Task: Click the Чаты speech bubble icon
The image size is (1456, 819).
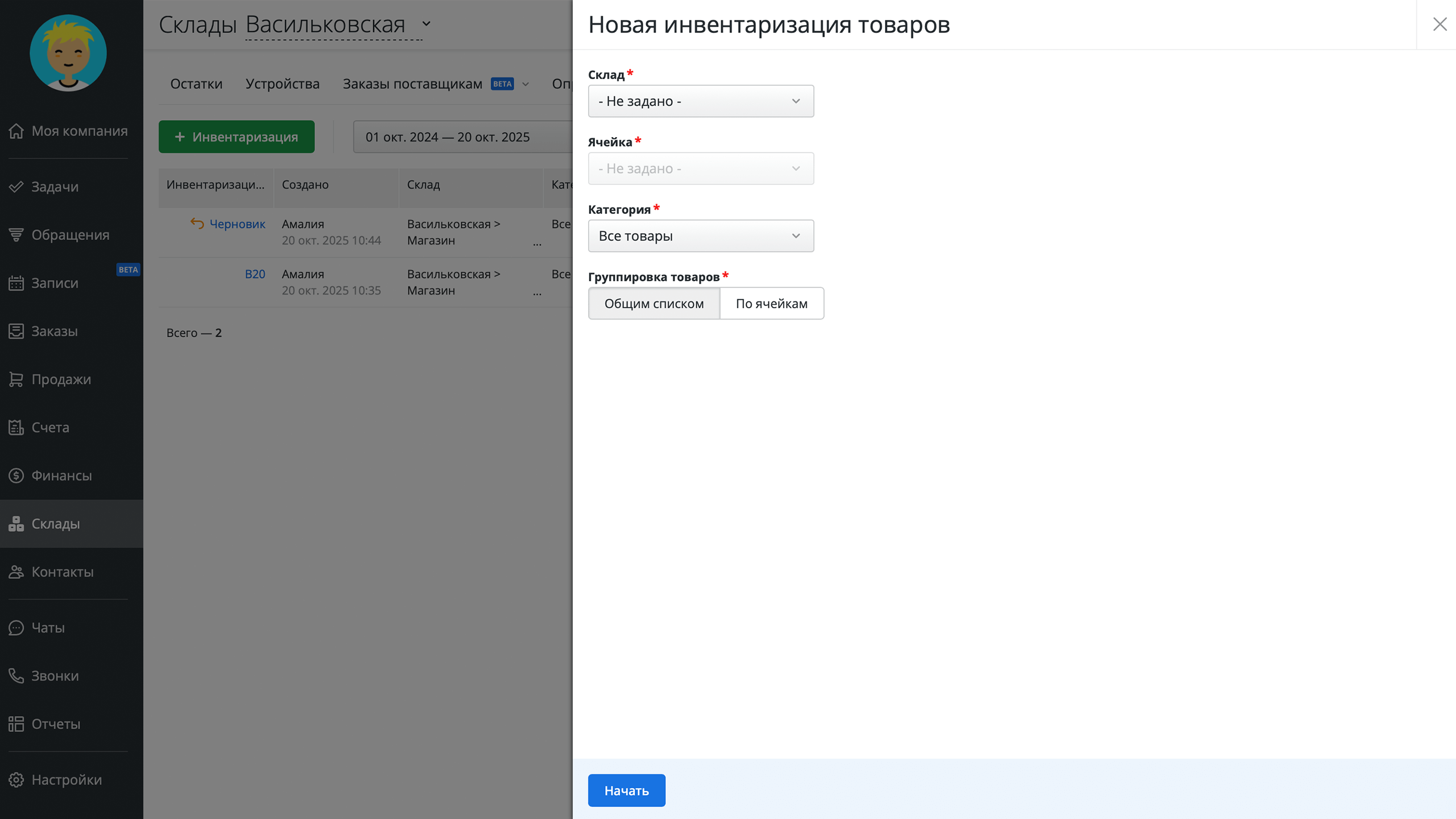Action: 16,627
